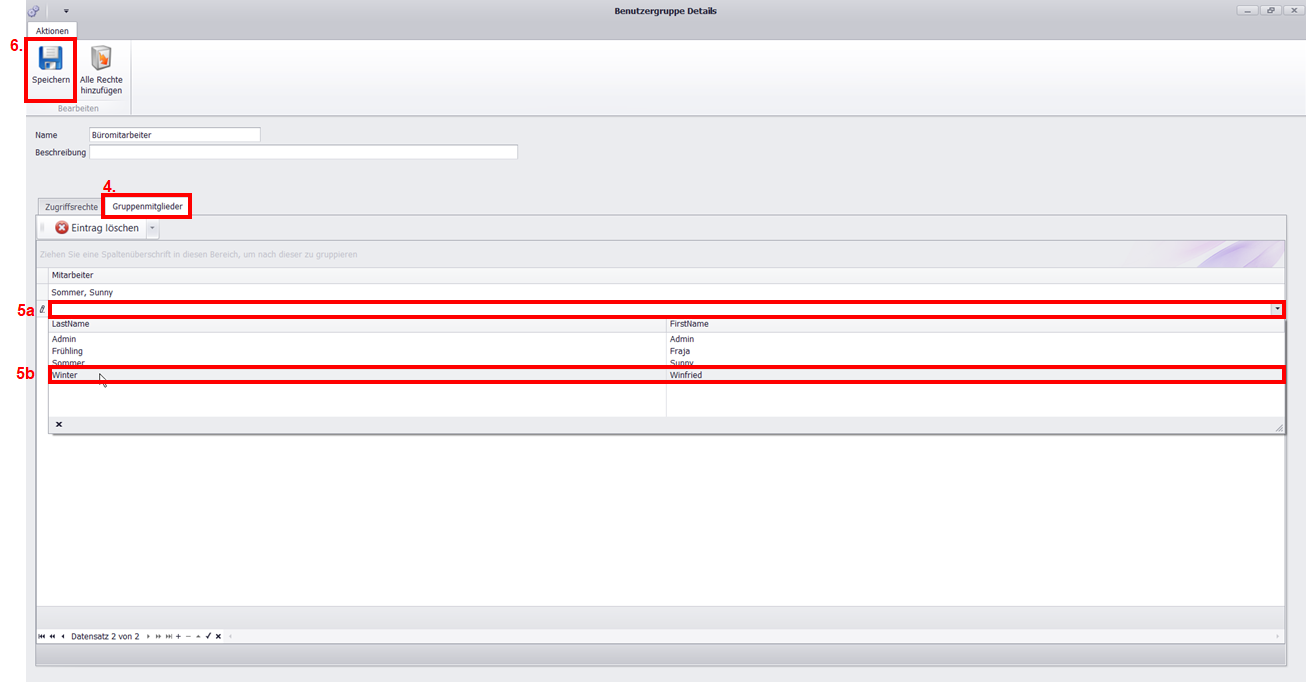Select the Gruppenmitglieder tab
Screen dimensions: 1306x682
pos(147,206)
